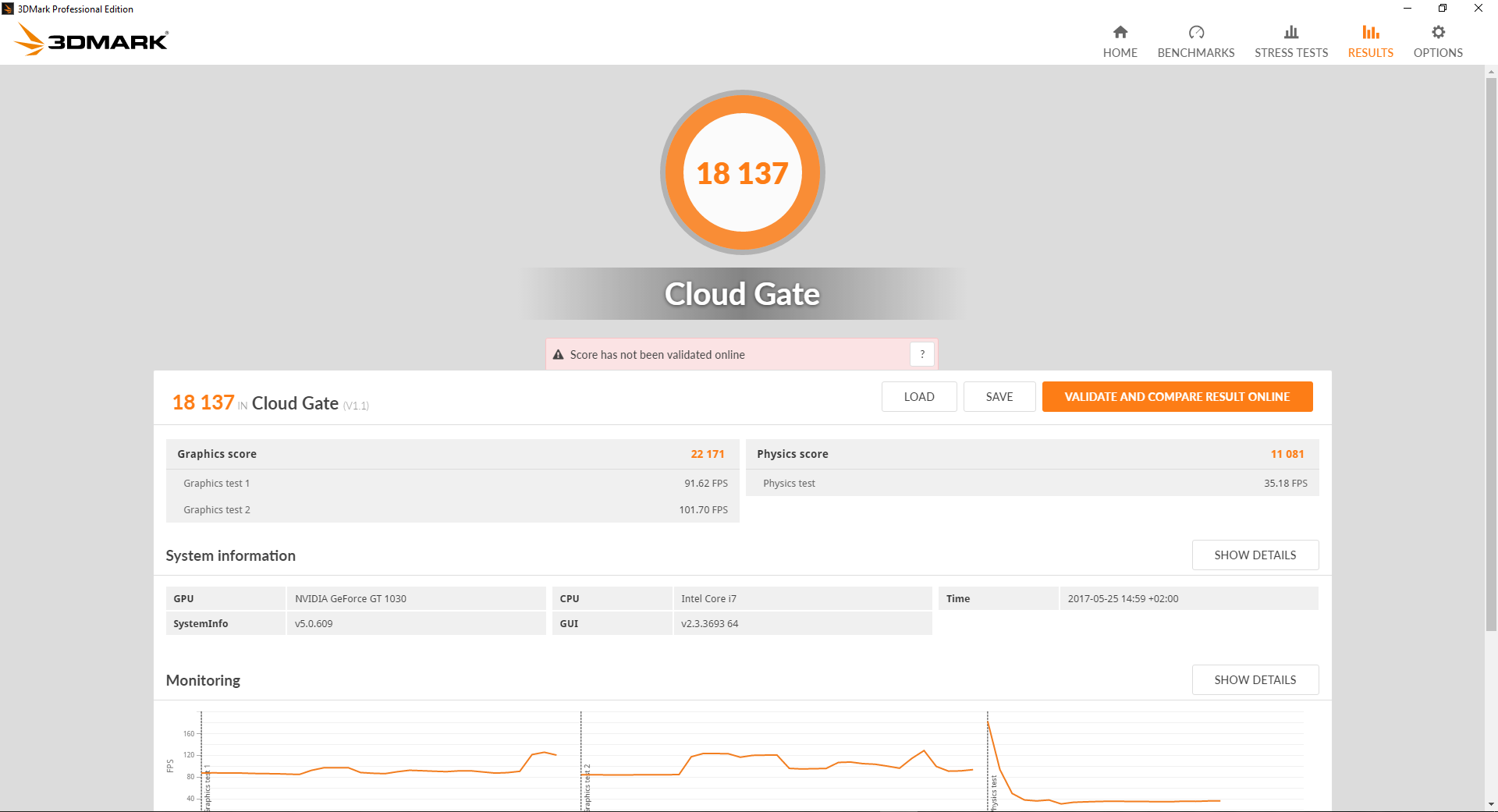Image resolution: width=1498 pixels, height=812 pixels.
Task: Click the SAVE result button
Action: (999, 397)
